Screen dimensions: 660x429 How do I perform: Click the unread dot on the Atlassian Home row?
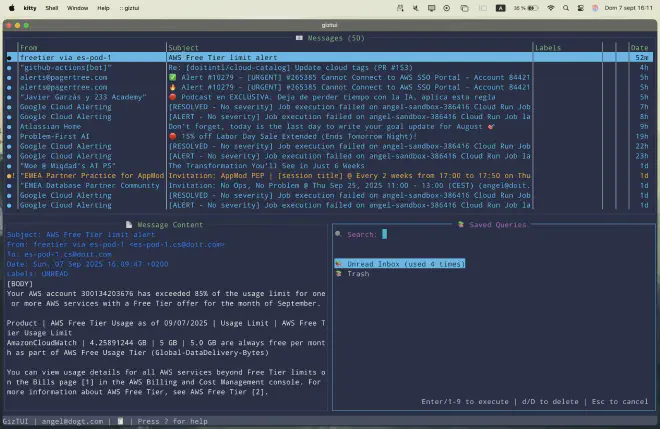(9, 127)
